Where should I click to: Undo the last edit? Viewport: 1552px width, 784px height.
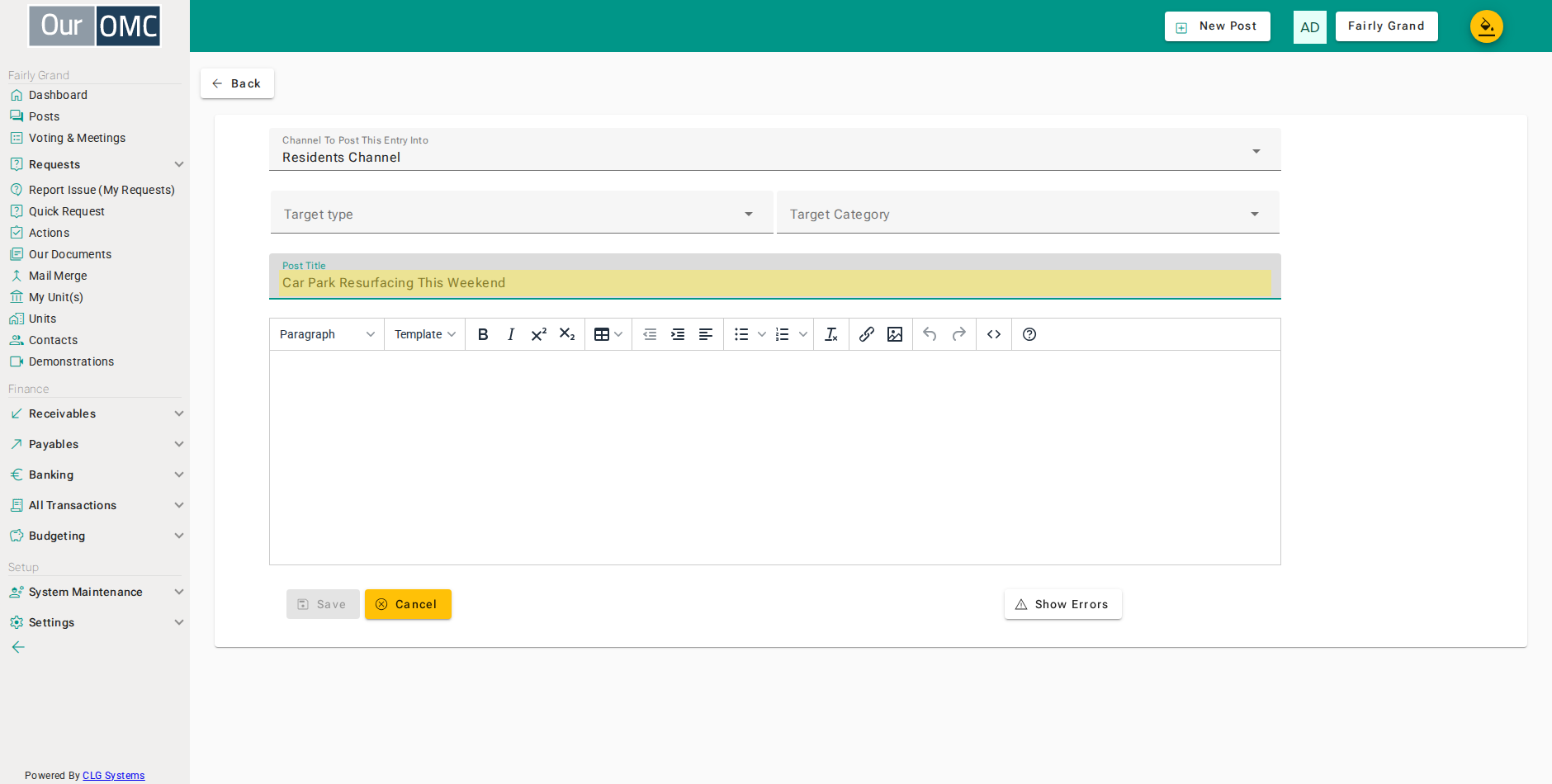[930, 334]
